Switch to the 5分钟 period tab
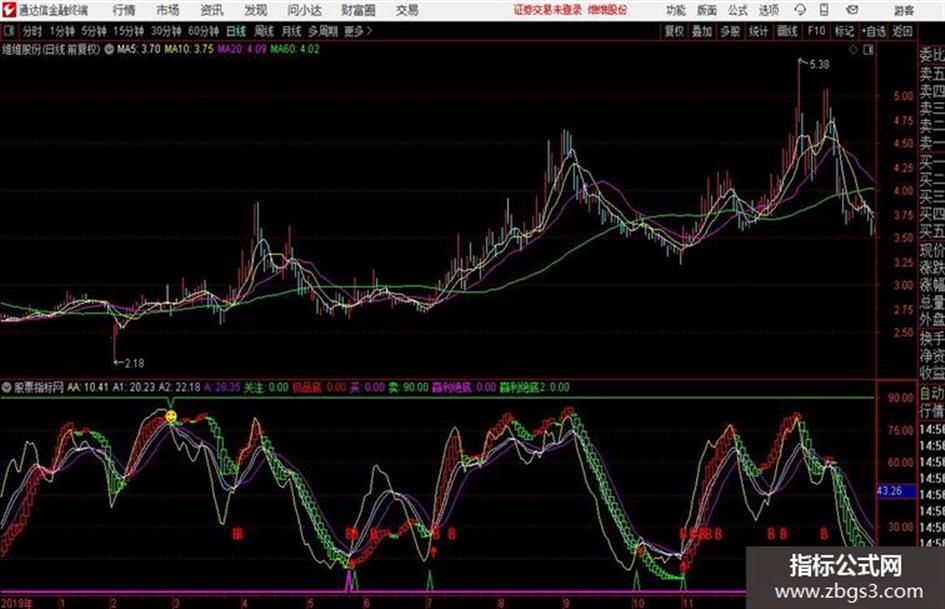 coord(94,31)
